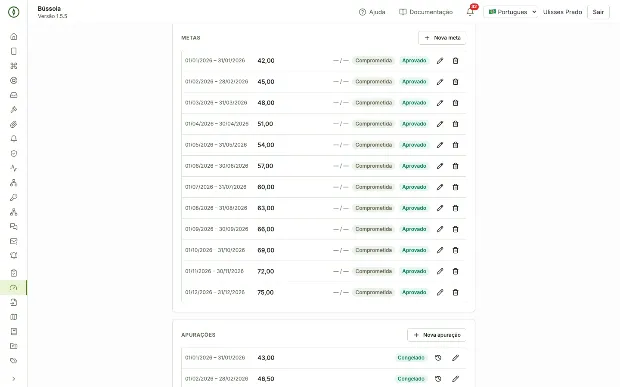
Task: Open the chat bubbles icon in the sidebar
Action: (13, 227)
